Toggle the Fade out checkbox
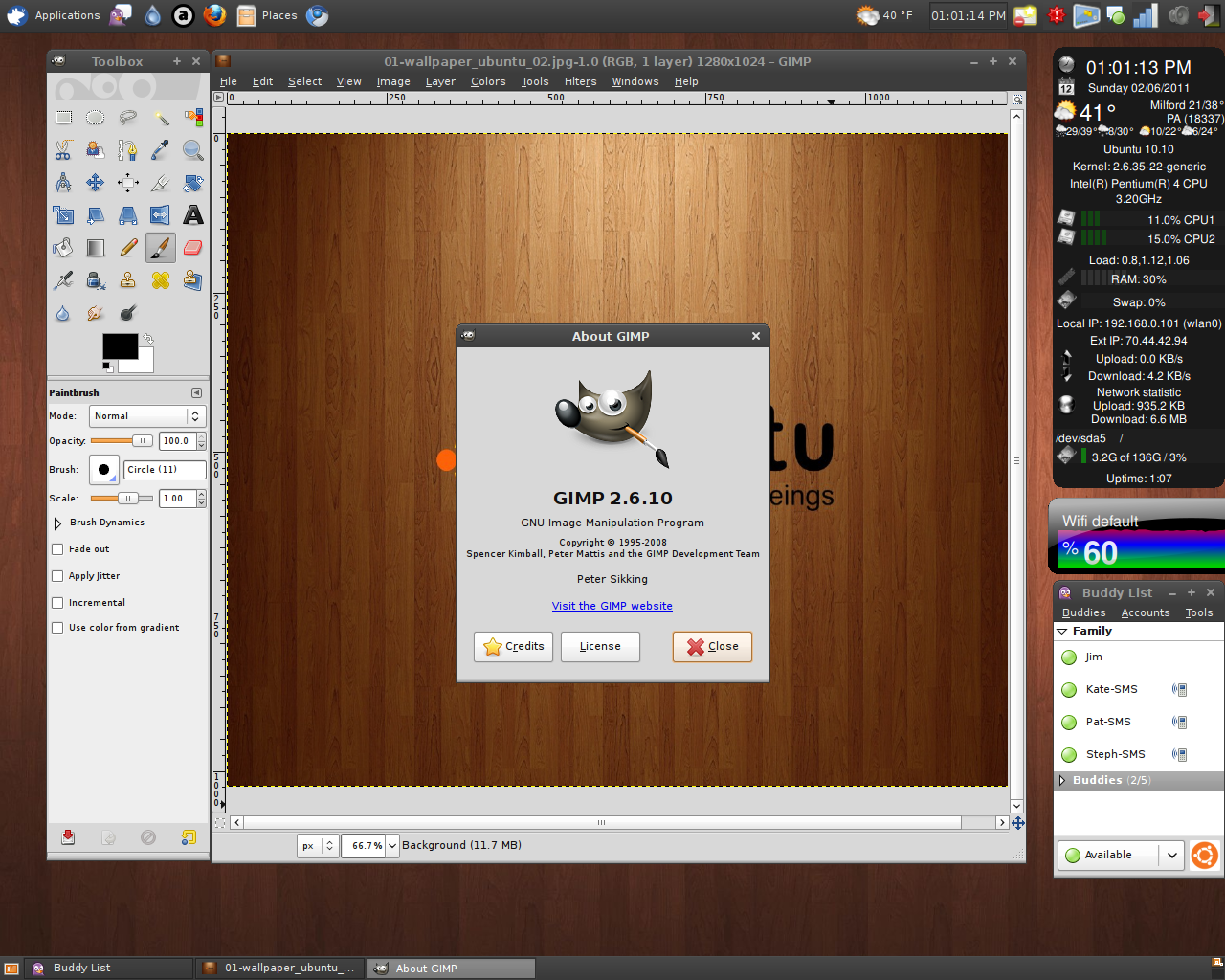1225x980 pixels. [x=57, y=549]
